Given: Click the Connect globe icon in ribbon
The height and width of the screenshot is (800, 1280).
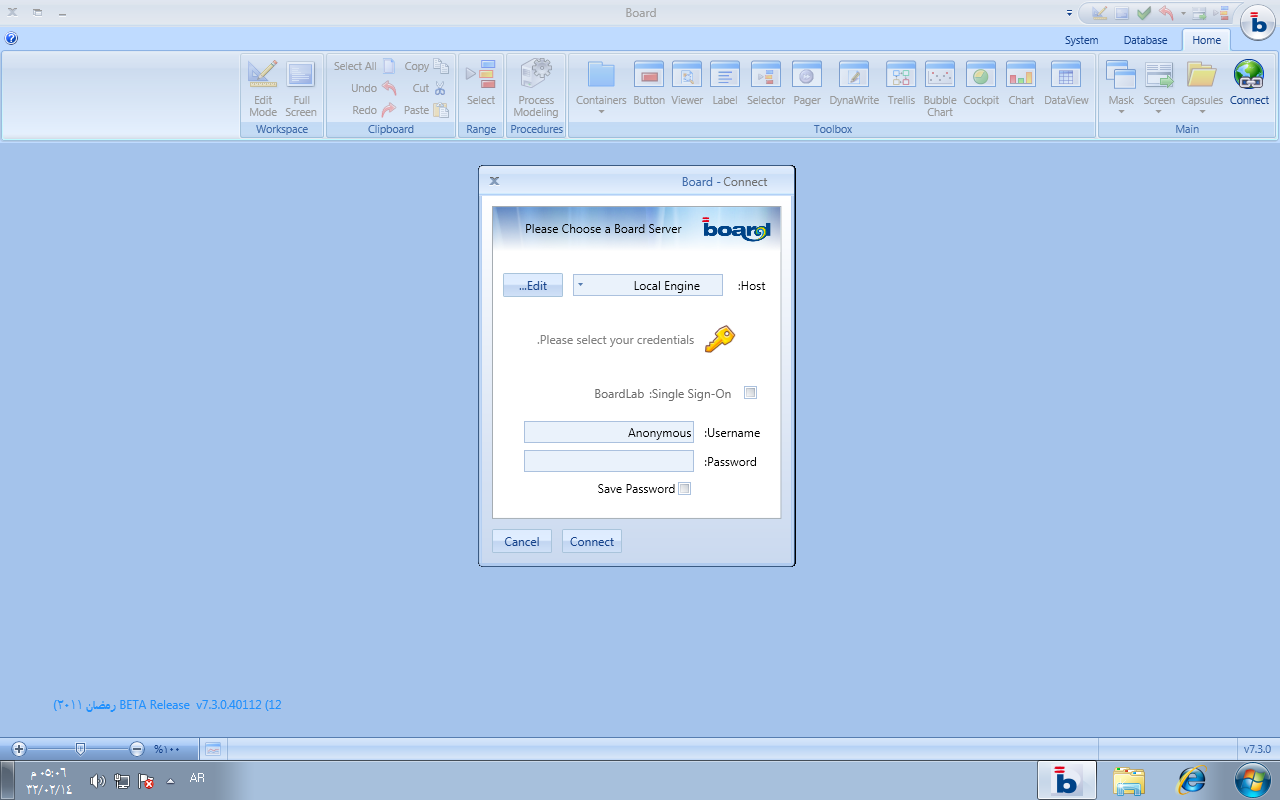Looking at the screenshot, I should click(x=1248, y=76).
